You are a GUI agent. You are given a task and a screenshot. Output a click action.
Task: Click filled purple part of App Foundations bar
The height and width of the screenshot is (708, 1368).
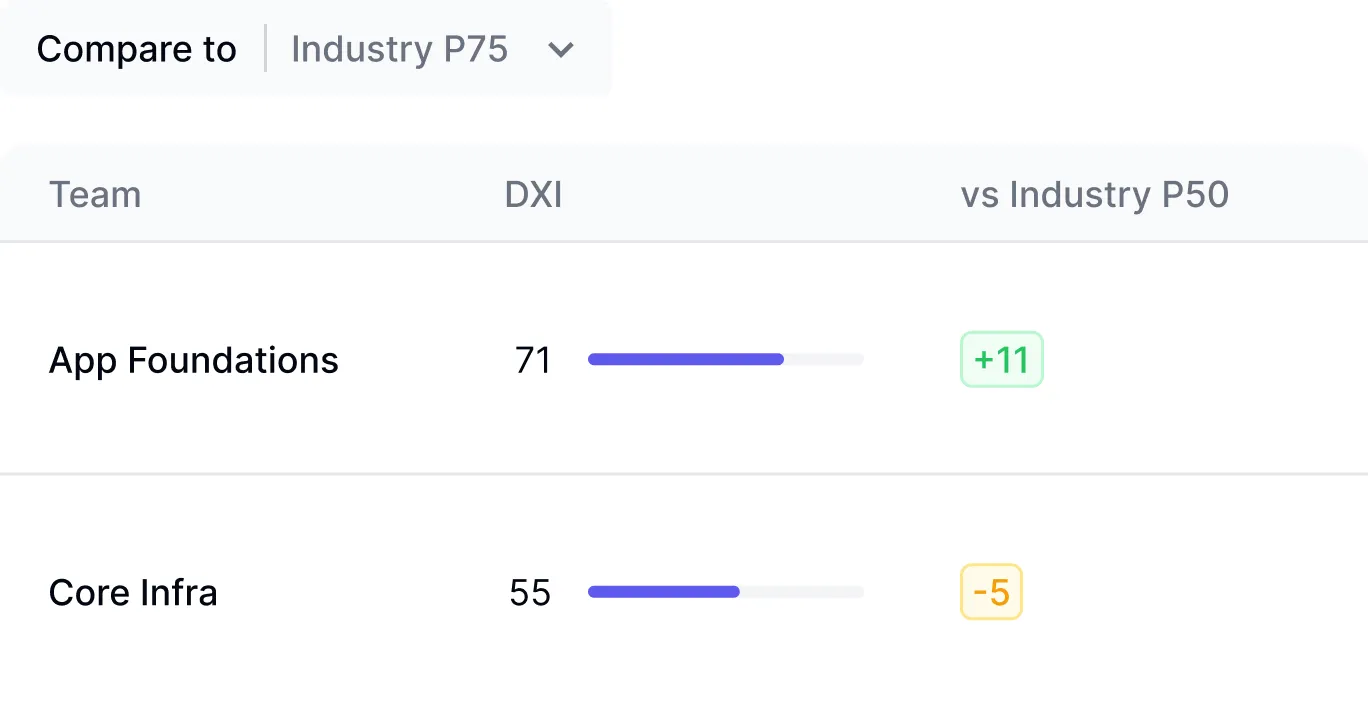685,359
